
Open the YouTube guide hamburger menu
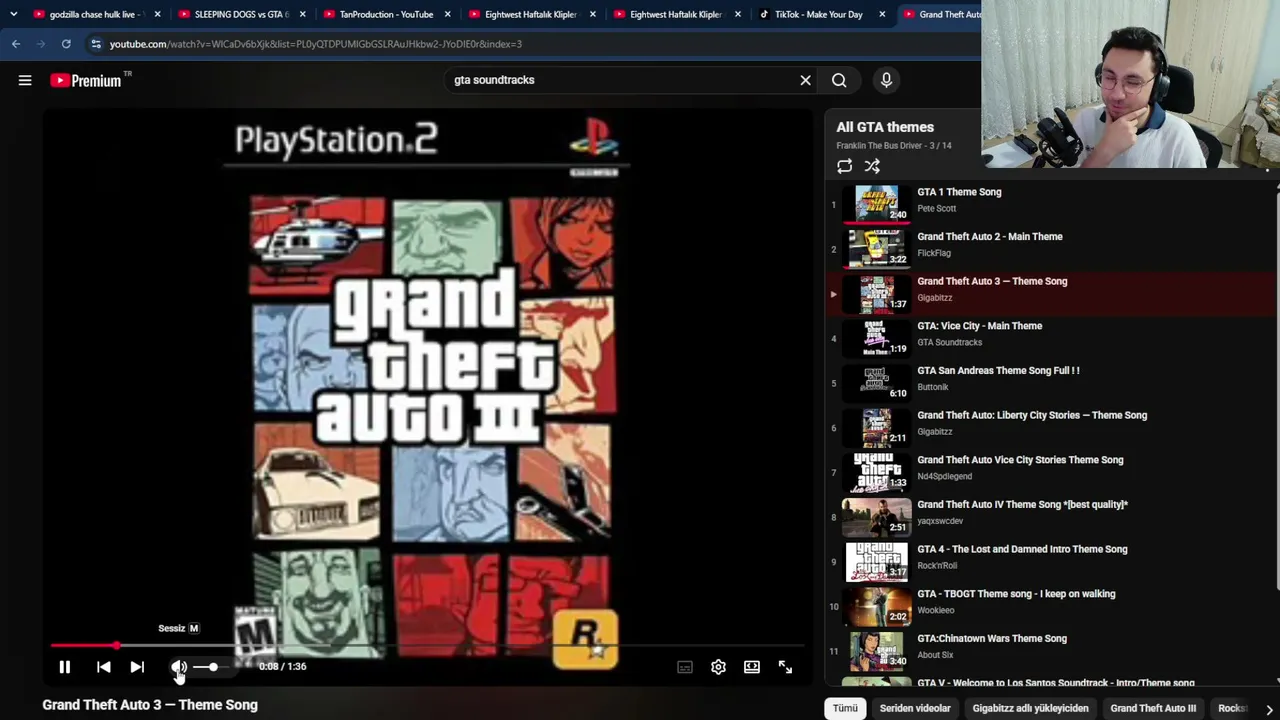(x=25, y=80)
